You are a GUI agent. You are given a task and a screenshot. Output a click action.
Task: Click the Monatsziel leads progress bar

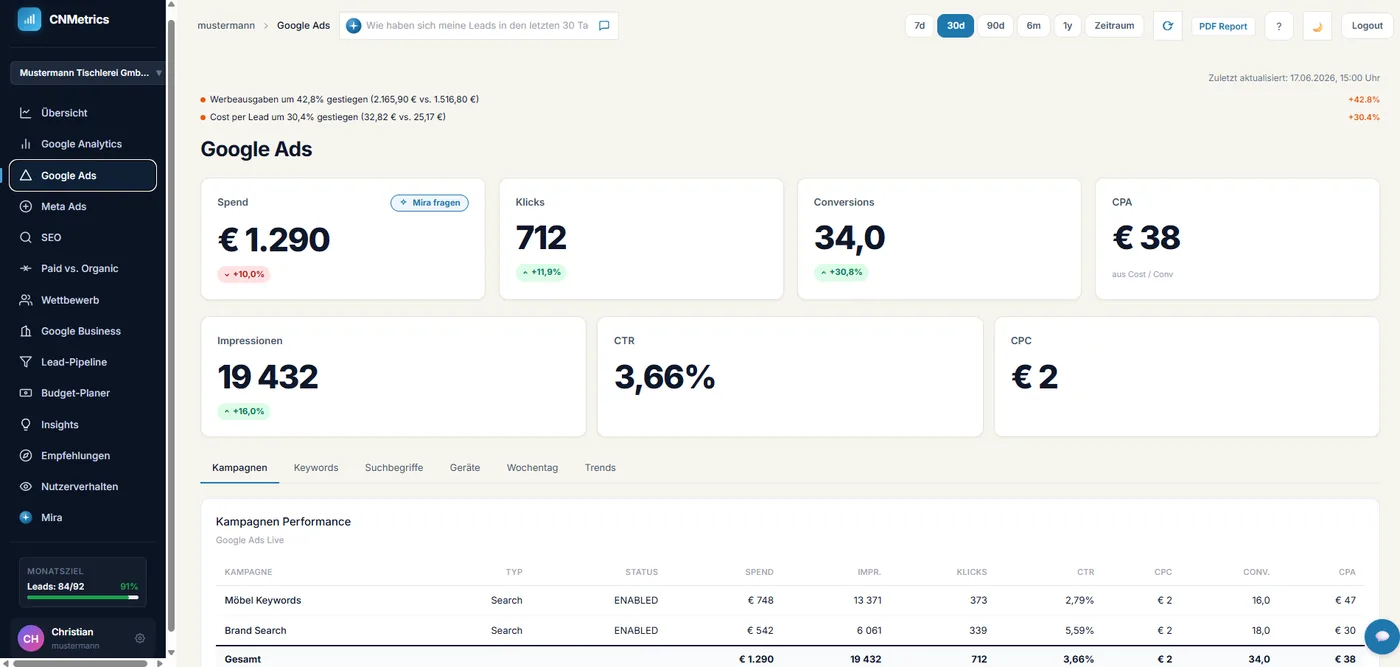pyautogui.click(x=83, y=597)
